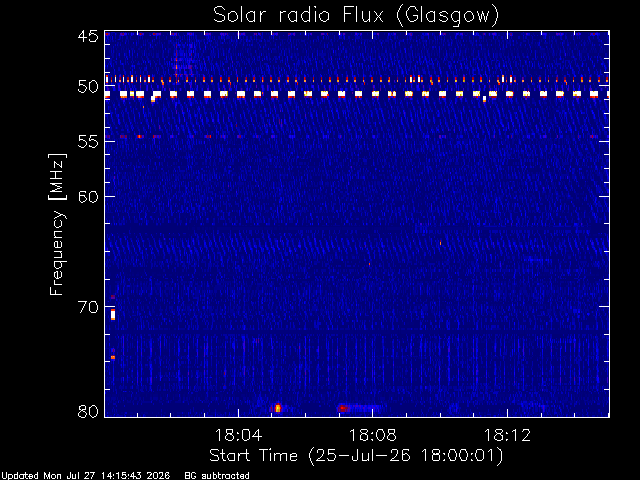This screenshot has width=640, height=480.
Task: Click the 18:04 time axis label
Action: pyautogui.click(x=238, y=435)
